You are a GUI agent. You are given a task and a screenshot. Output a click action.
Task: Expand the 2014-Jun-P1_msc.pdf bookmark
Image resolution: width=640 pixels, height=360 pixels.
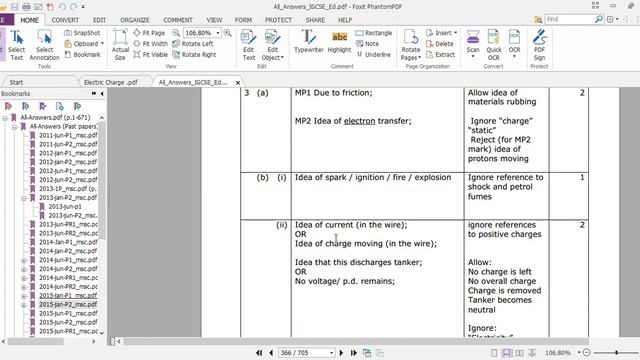point(24,260)
